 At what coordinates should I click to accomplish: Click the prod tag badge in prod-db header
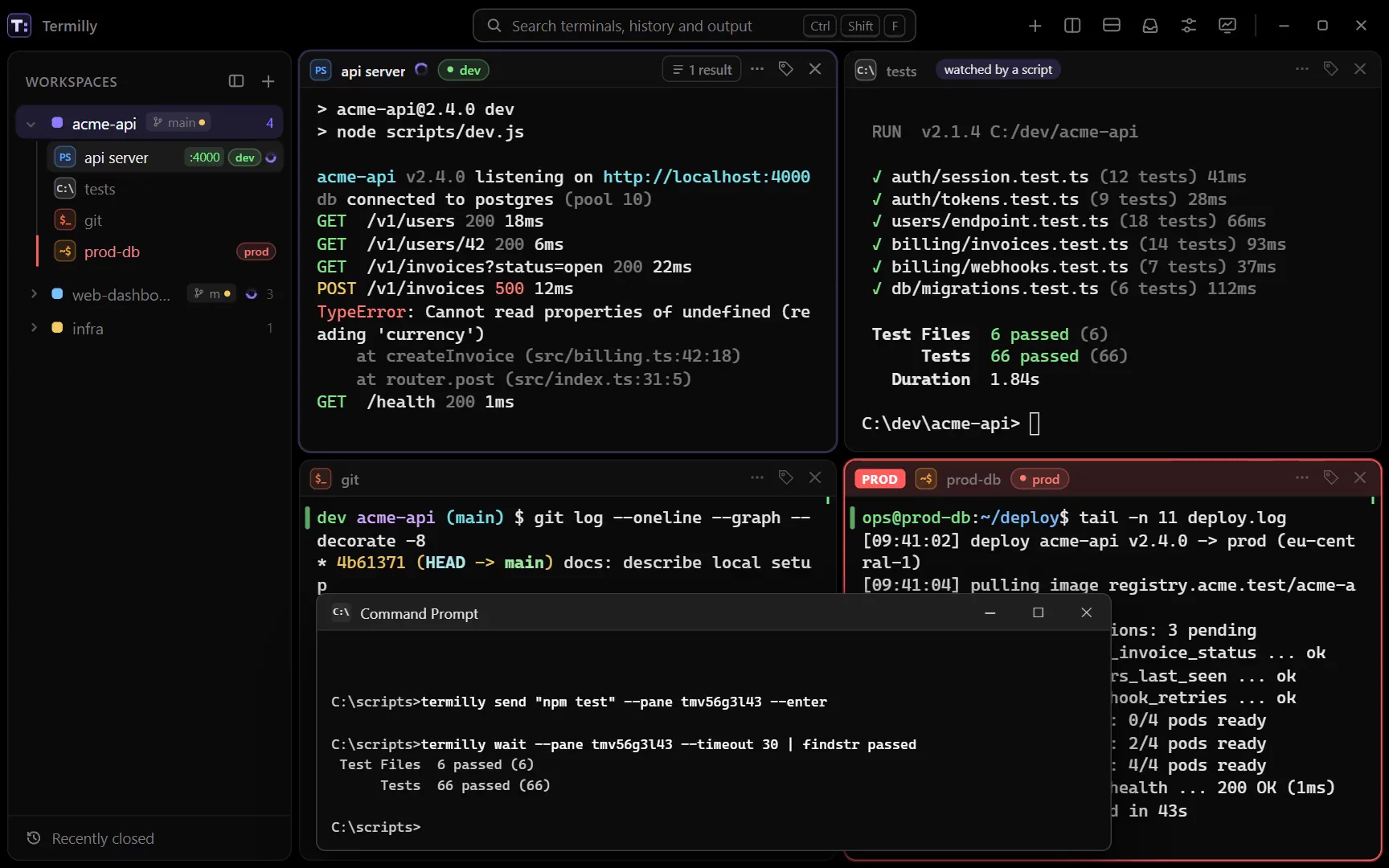pyautogui.click(x=1039, y=479)
